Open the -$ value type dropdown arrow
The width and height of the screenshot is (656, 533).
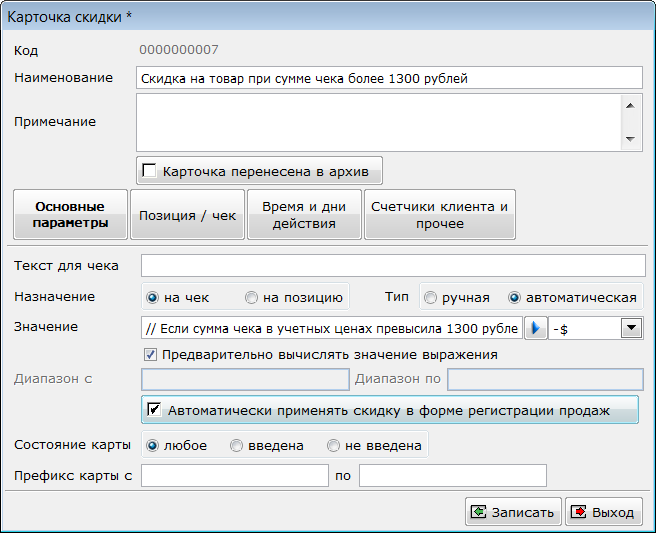coord(631,328)
